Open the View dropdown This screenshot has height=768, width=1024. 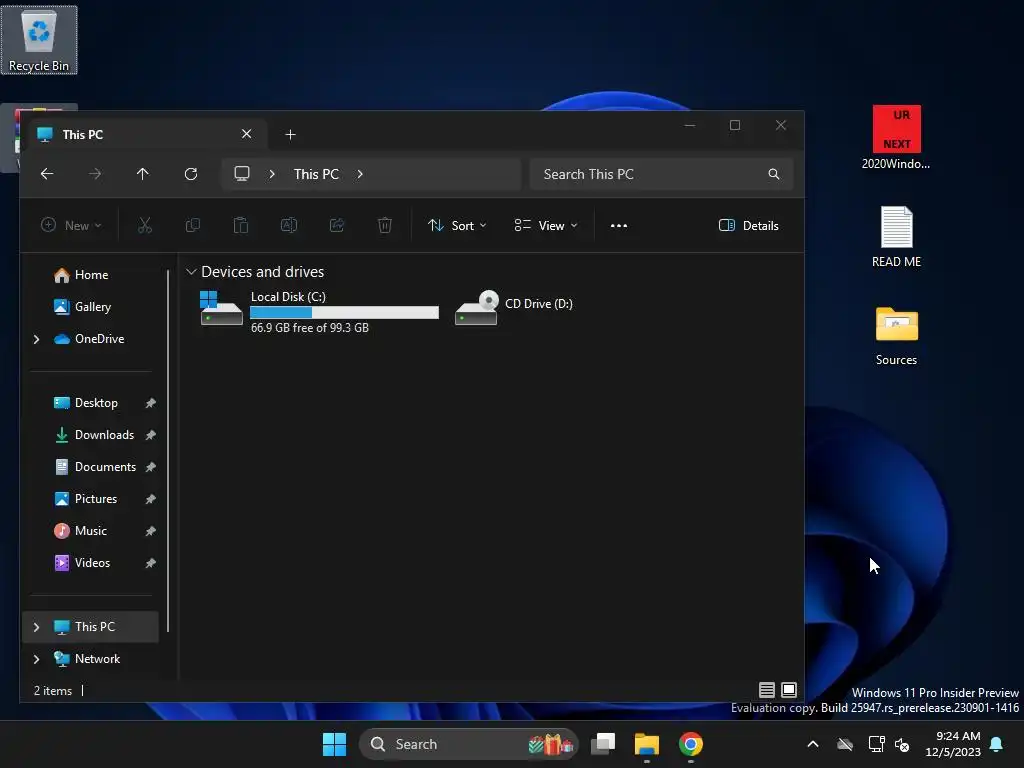546,225
